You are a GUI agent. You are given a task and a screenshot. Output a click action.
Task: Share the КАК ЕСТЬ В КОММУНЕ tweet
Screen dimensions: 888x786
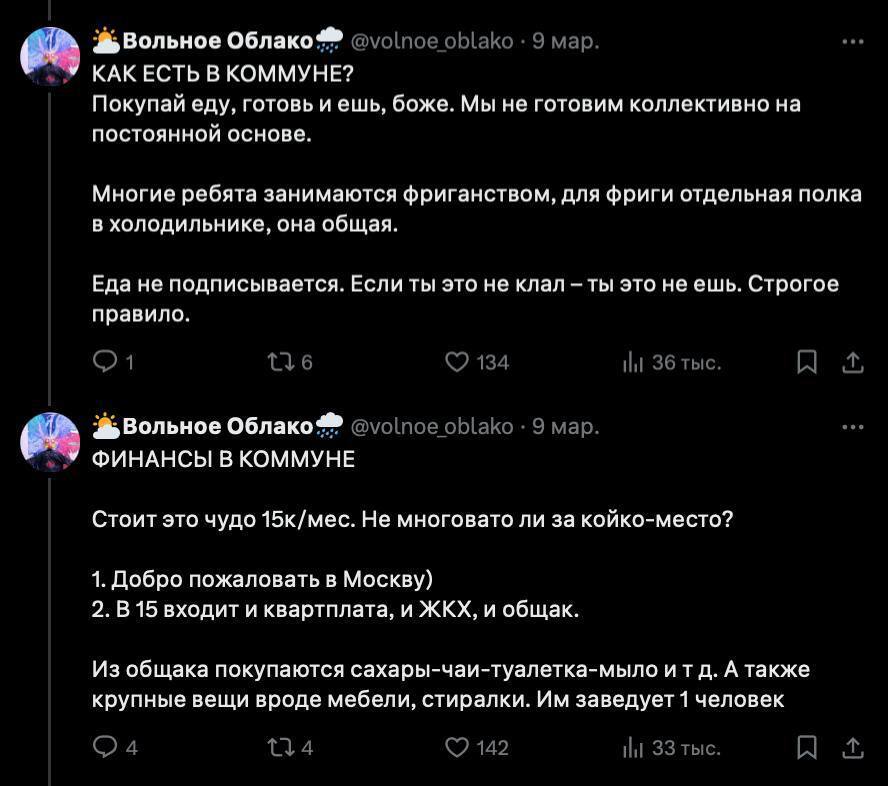(853, 362)
